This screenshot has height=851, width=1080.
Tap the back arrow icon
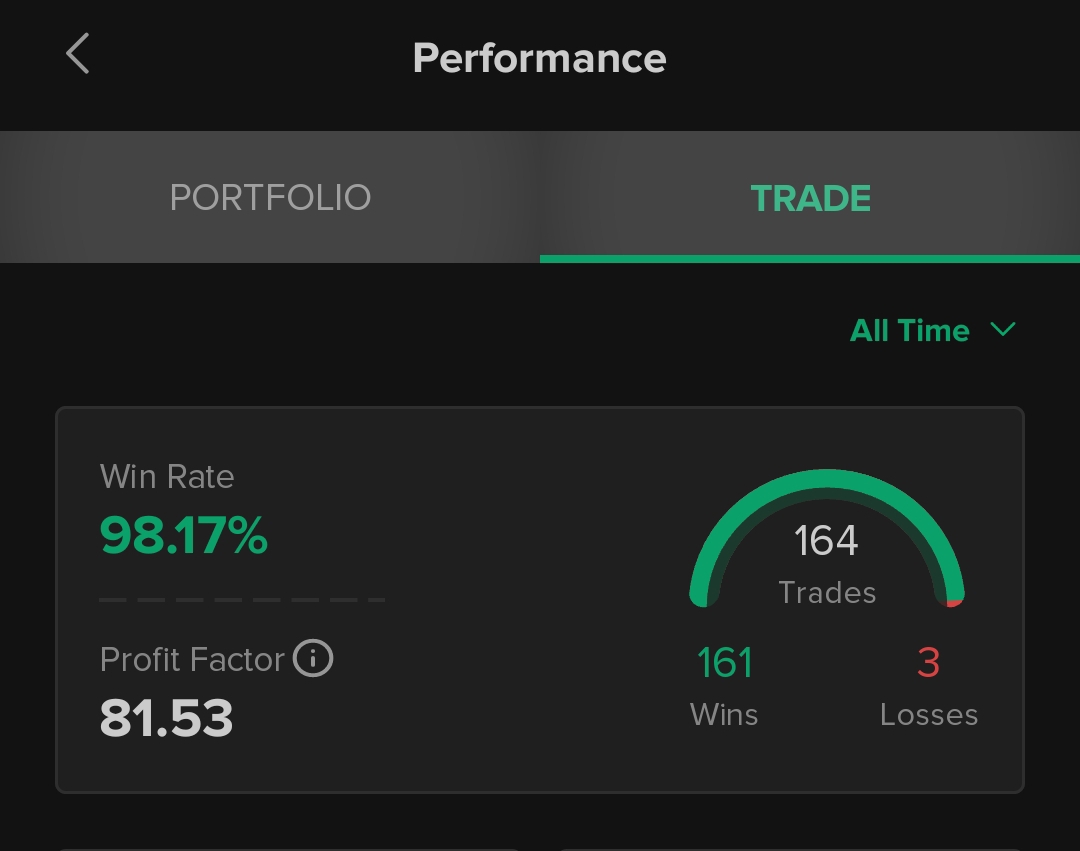[78, 54]
